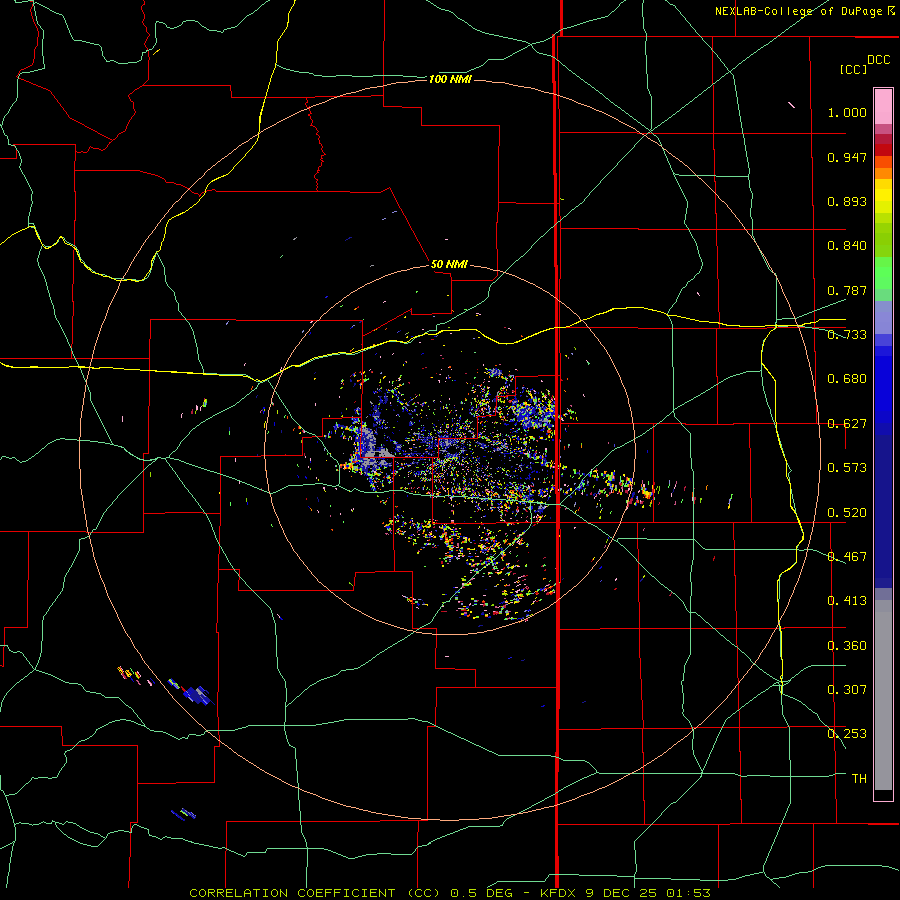Click the 0.680 scale value
The width and height of the screenshot is (900, 900).
pyautogui.click(x=847, y=379)
